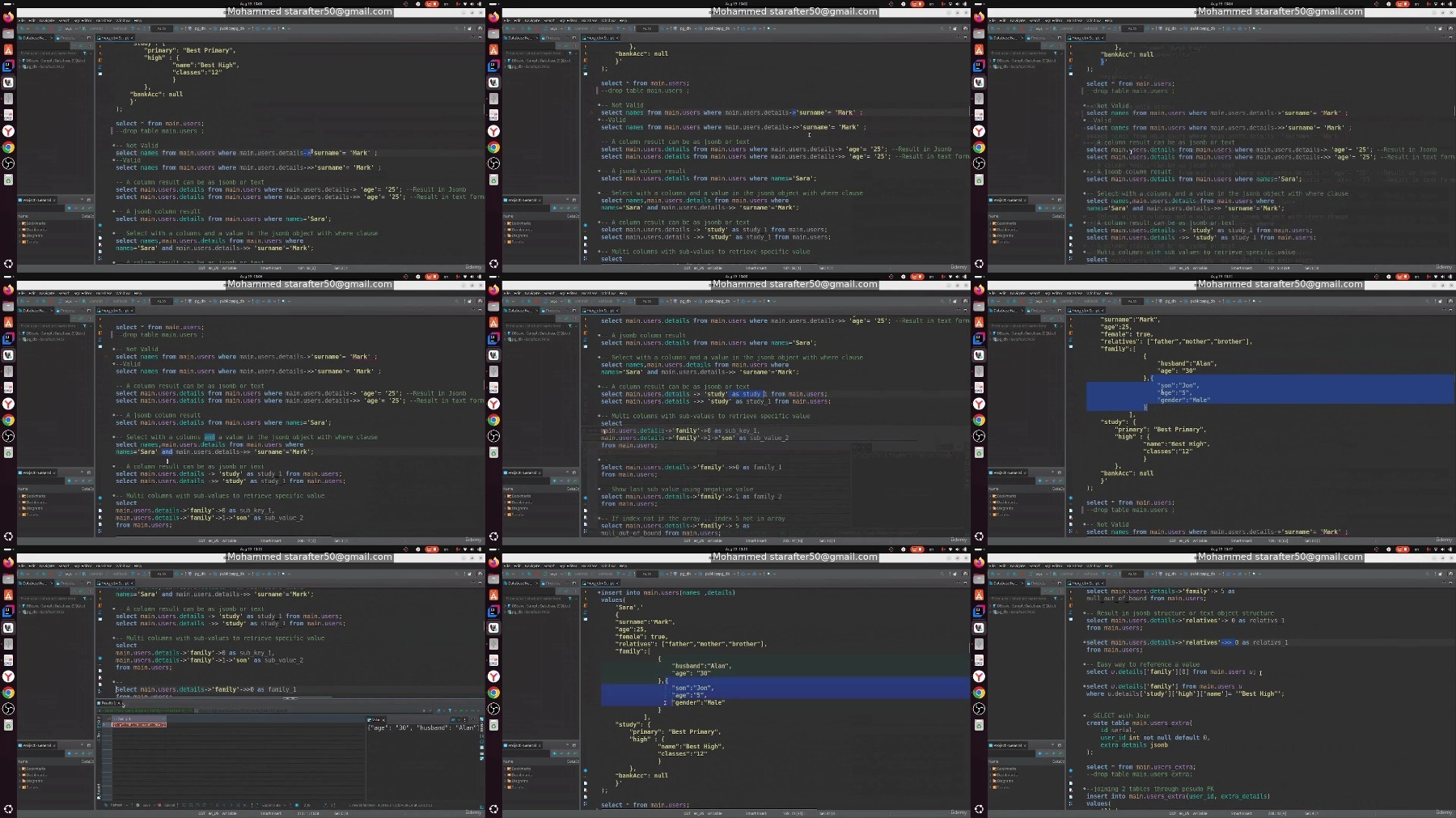Open pg_db active connection selector in top-left frame
This screenshot has height=818, width=1456.
(x=200, y=28)
